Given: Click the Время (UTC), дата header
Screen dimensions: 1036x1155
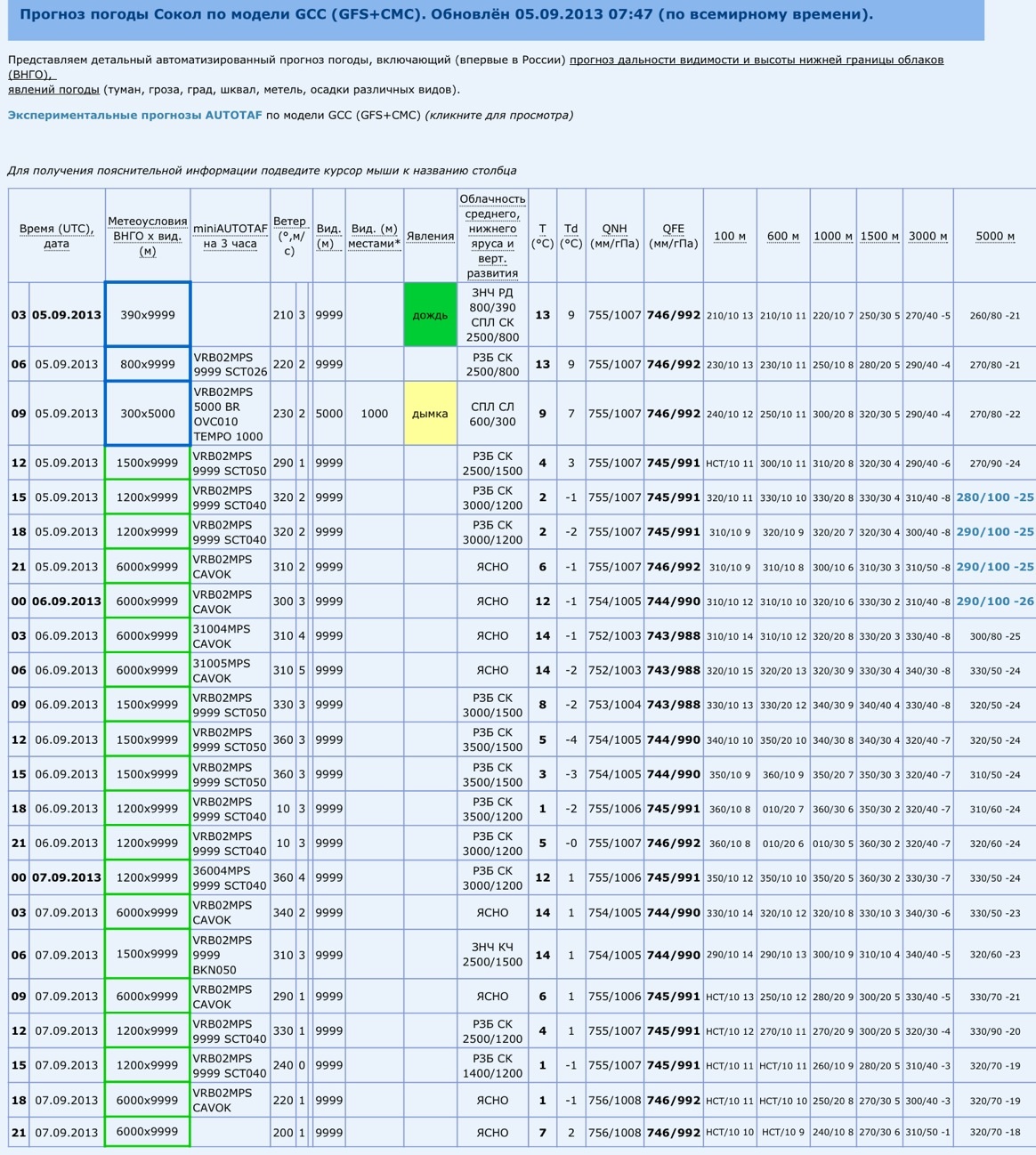Looking at the screenshot, I should [56, 236].
